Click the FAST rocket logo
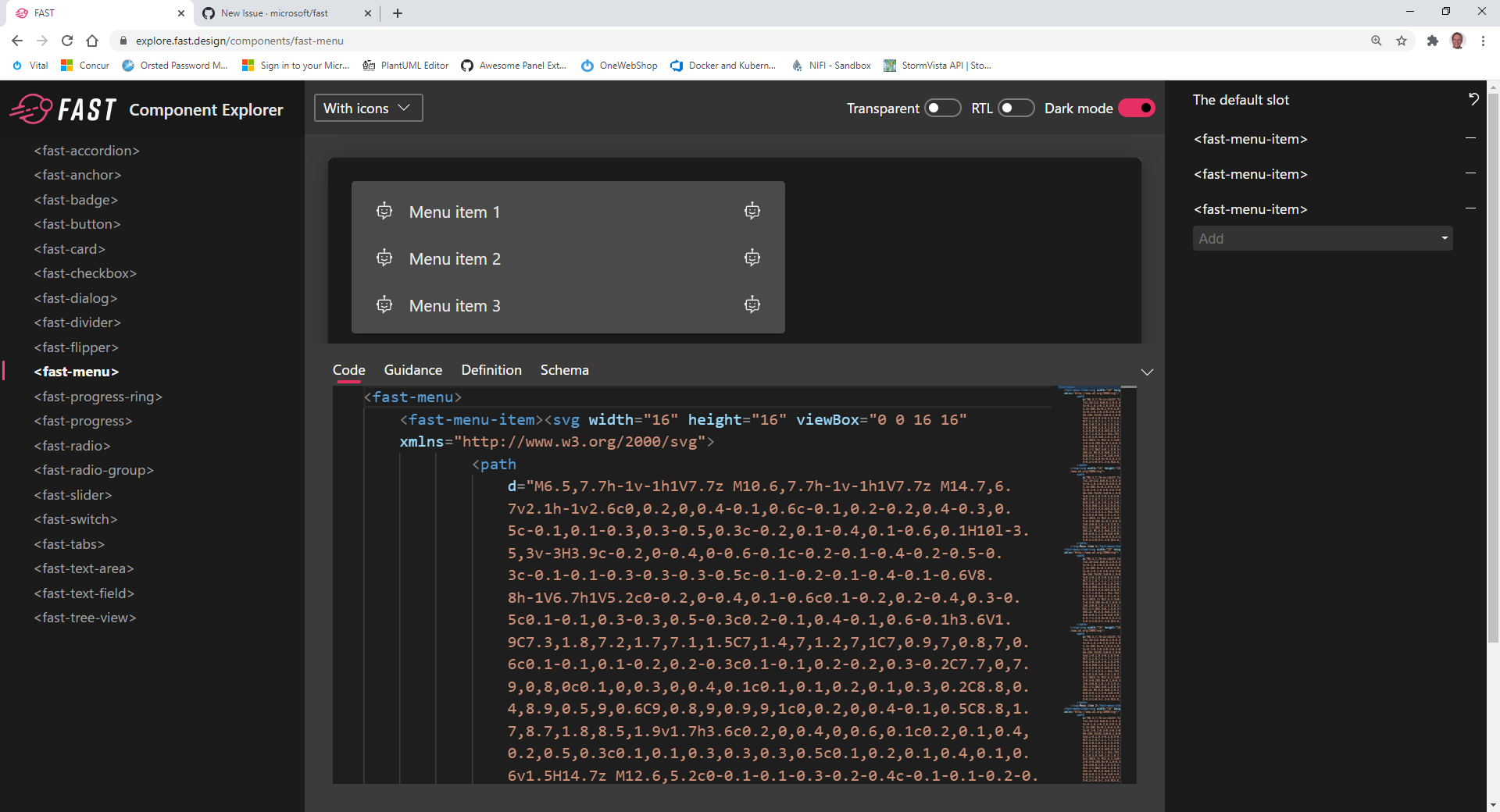The height and width of the screenshot is (812, 1500). coord(30,109)
